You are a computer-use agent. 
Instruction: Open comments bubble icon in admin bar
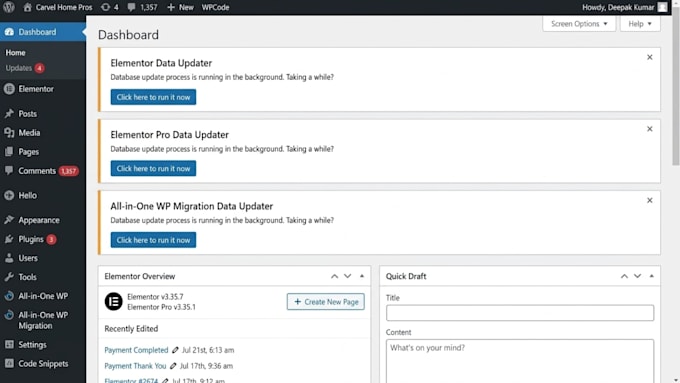pos(131,7)
